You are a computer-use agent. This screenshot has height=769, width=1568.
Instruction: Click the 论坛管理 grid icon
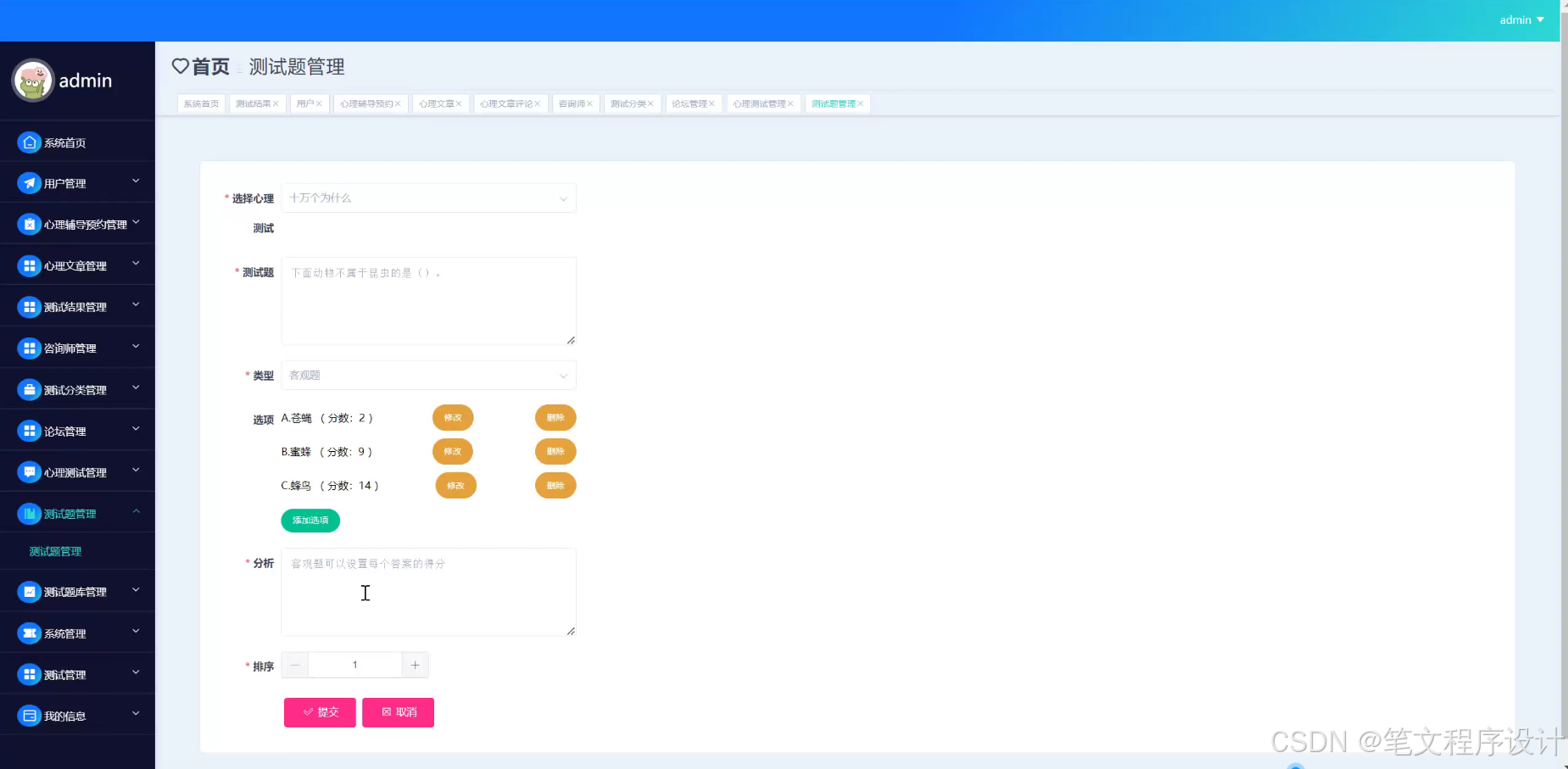click(29, 431)
